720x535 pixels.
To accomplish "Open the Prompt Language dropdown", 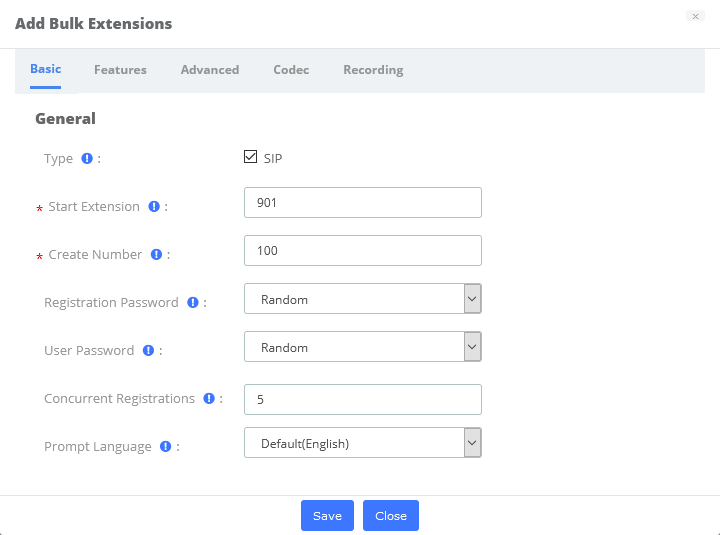I will tap(363, 443).
